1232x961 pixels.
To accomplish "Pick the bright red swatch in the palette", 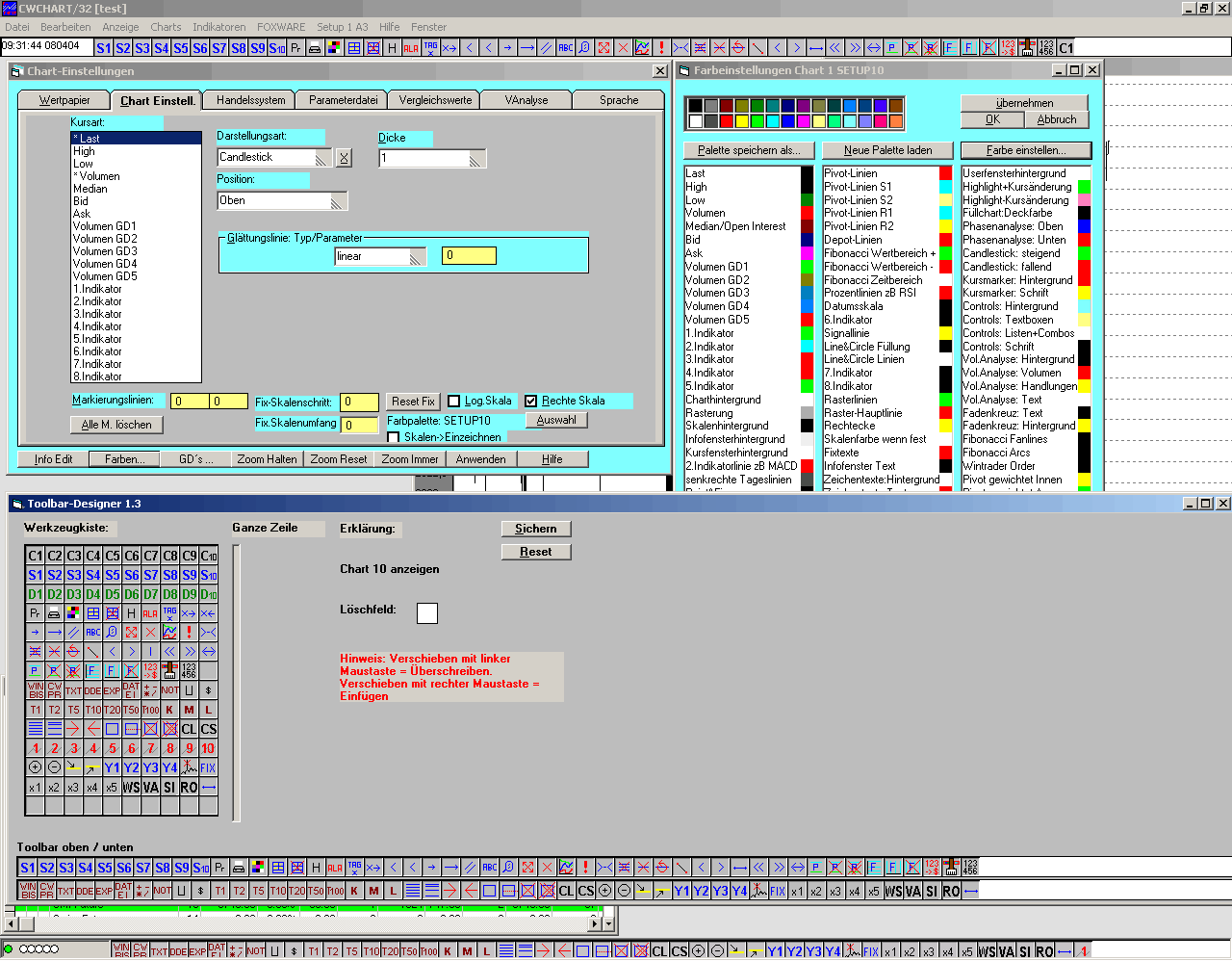I will coord(726,121).
